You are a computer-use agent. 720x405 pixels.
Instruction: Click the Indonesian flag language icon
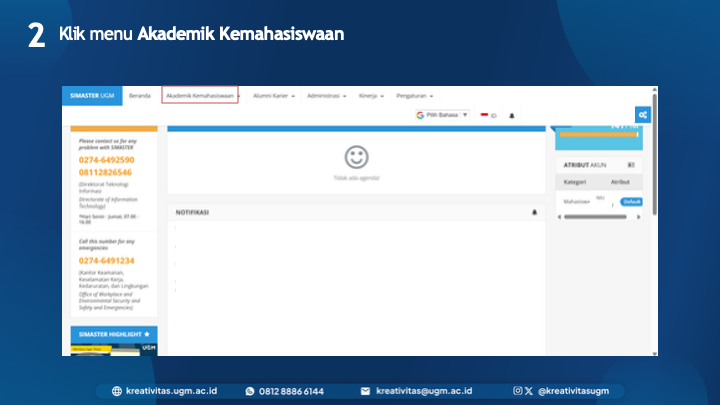click(485, 115)
